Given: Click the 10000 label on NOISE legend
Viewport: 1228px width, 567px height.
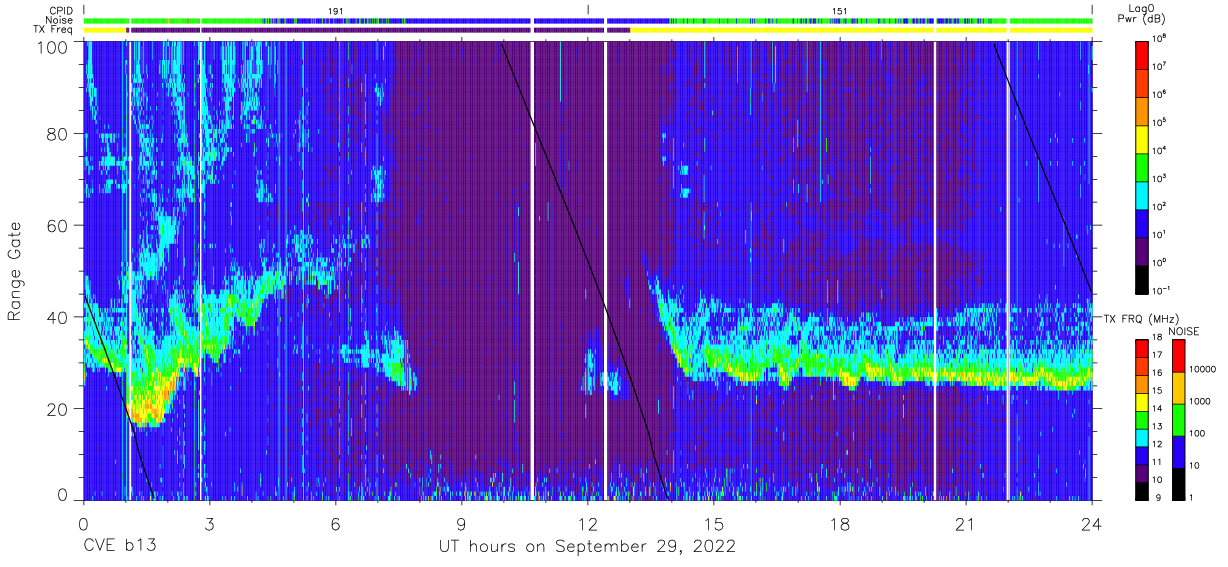Looking at the screenshot, I should pos(1204,370).
